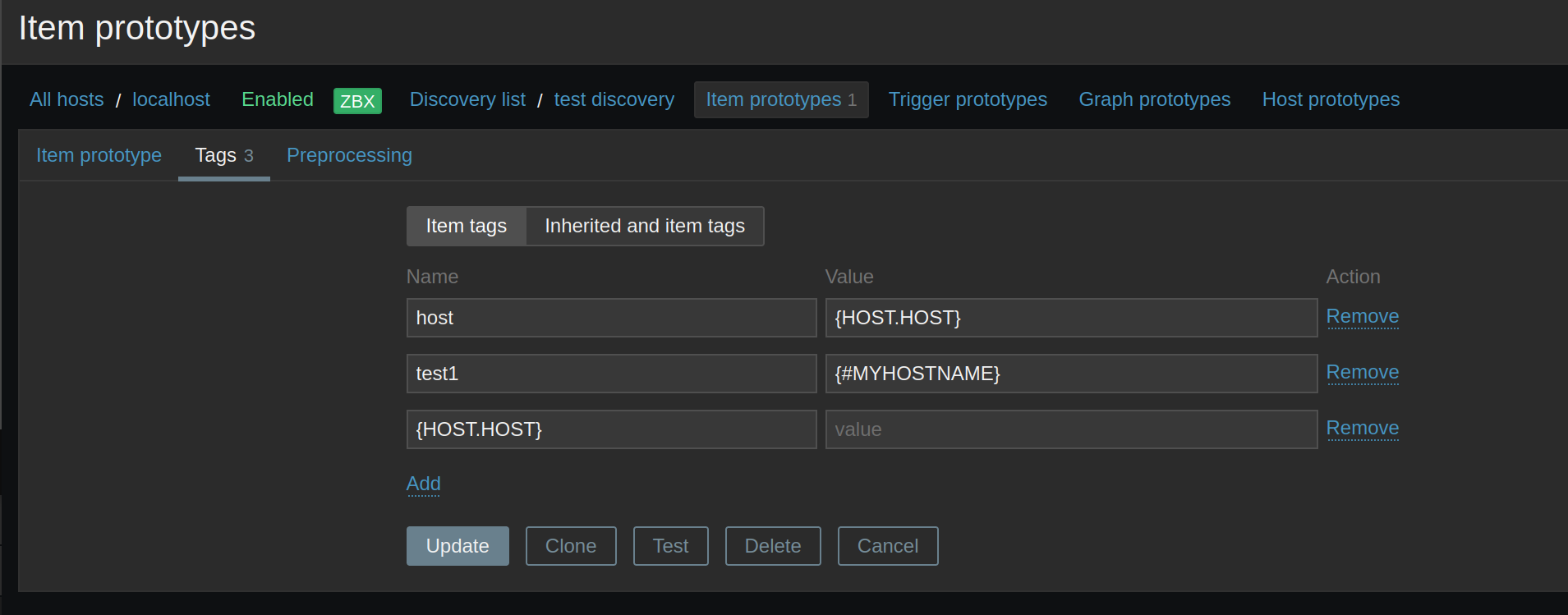Click the name field containing {HOST.HOST}
The image size is (1568, 615).
(x=612, y=429)
